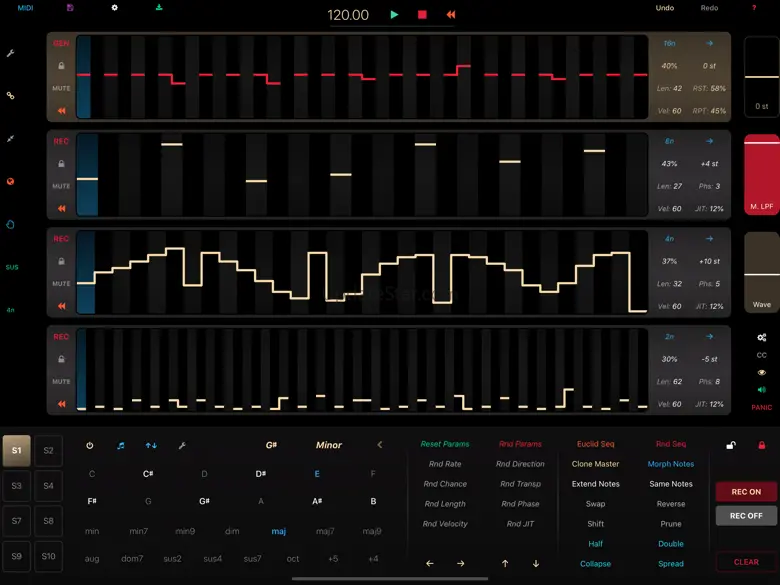Select the S2 snapshot slot
The height and width of the screenshot is (585, 780).
(48, 451)
